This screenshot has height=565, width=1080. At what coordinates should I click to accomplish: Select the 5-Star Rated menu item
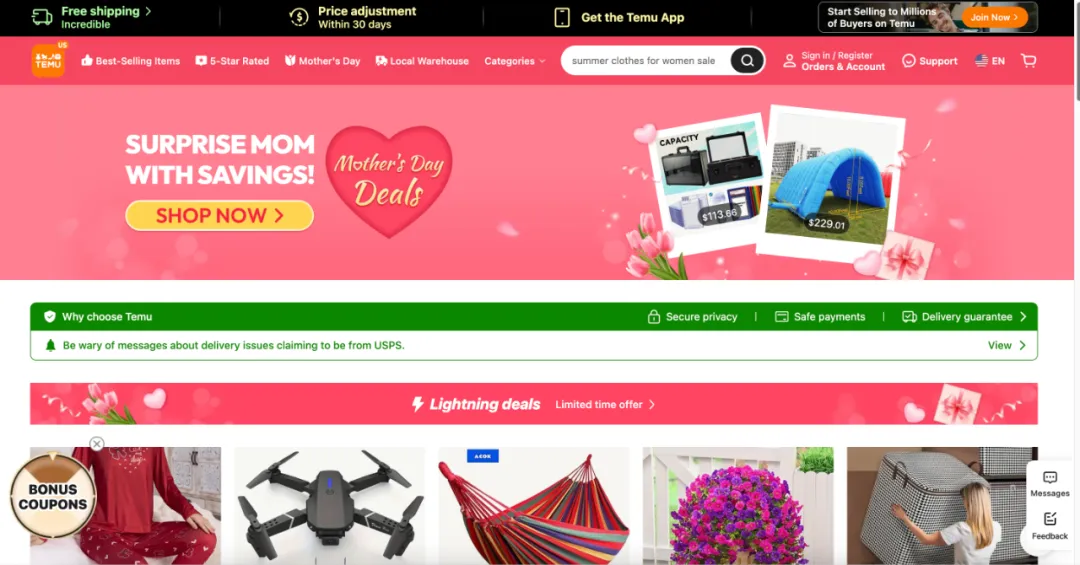[232, 61]
